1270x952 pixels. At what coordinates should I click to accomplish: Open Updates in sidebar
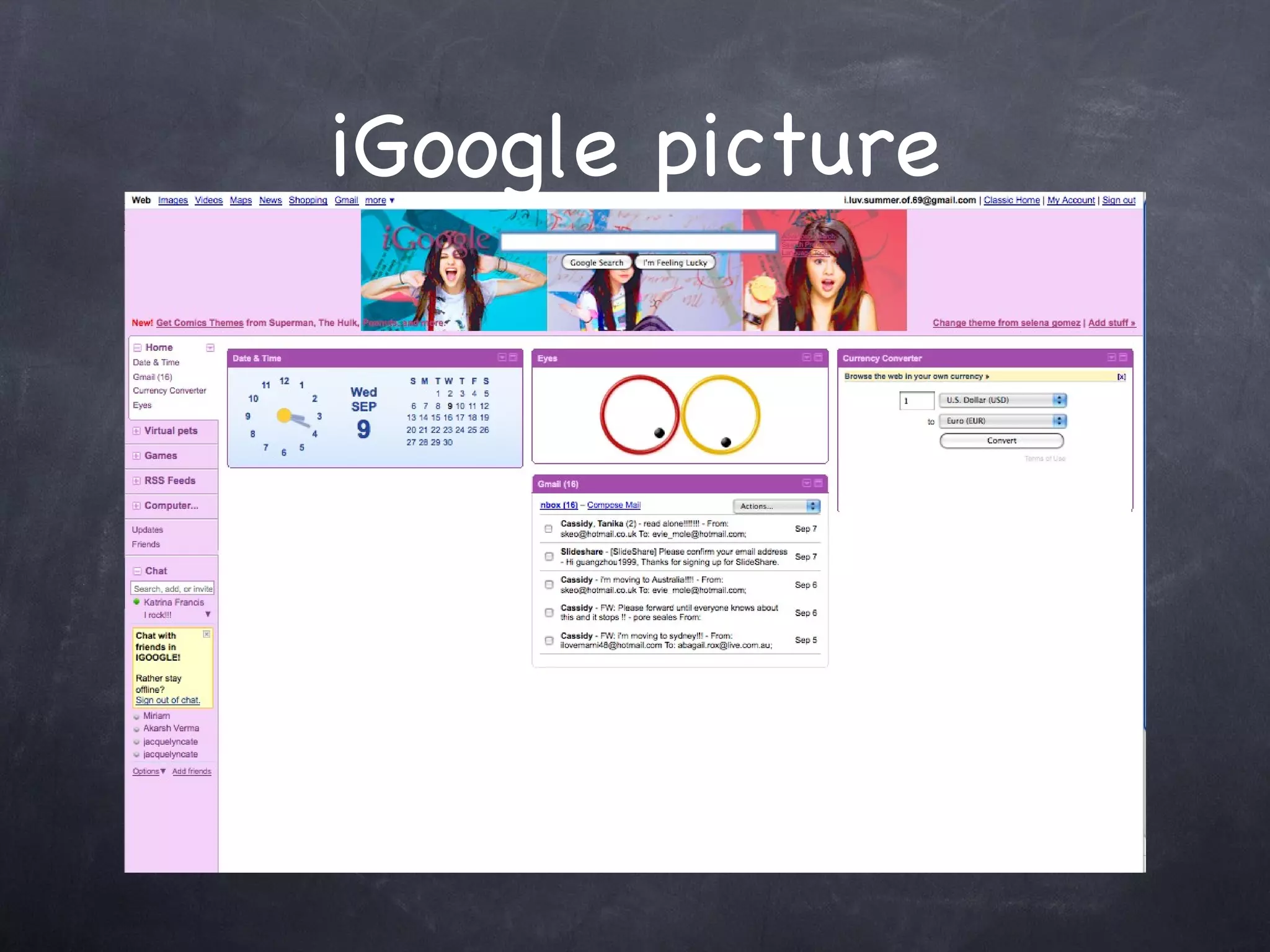(148, 530)
